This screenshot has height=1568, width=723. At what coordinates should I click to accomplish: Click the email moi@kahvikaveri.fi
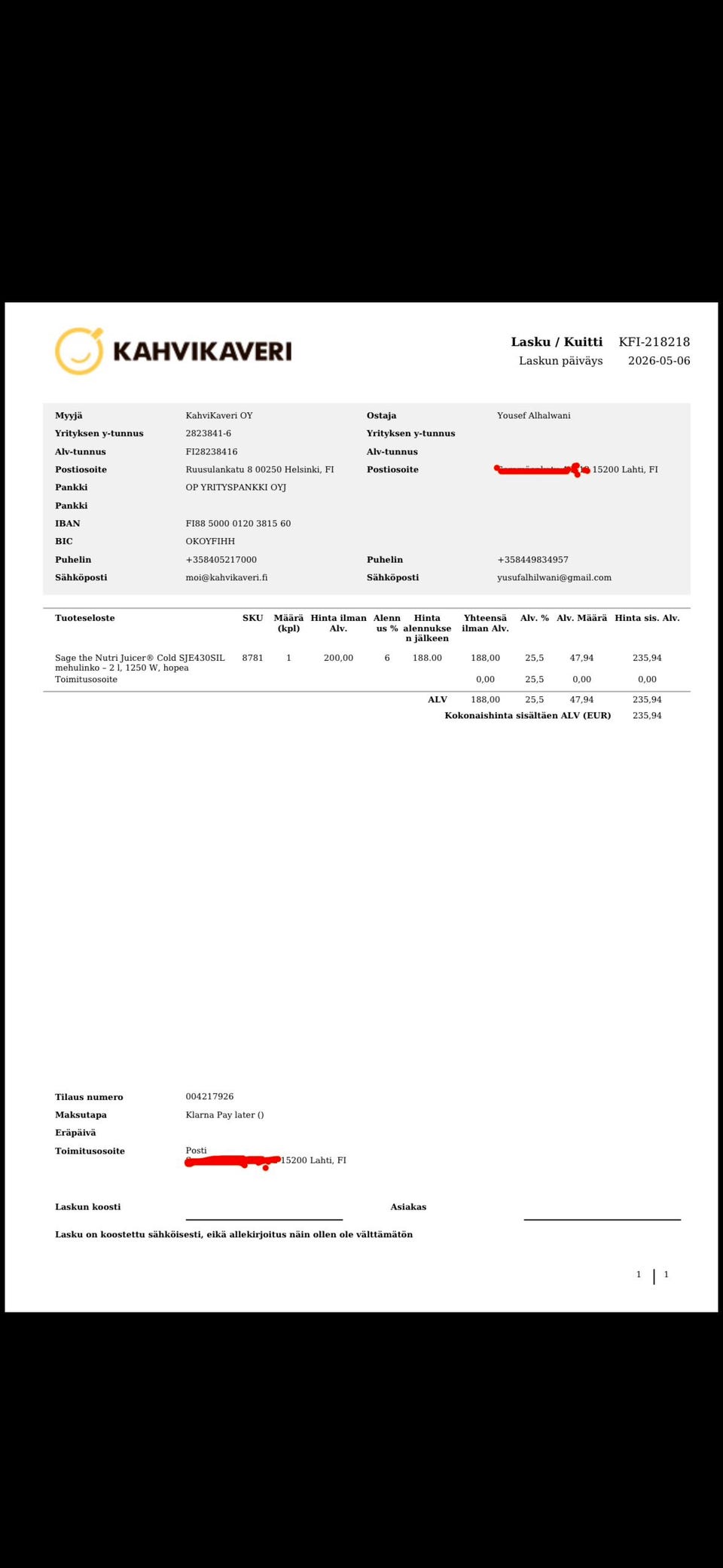tap(227, 578)
